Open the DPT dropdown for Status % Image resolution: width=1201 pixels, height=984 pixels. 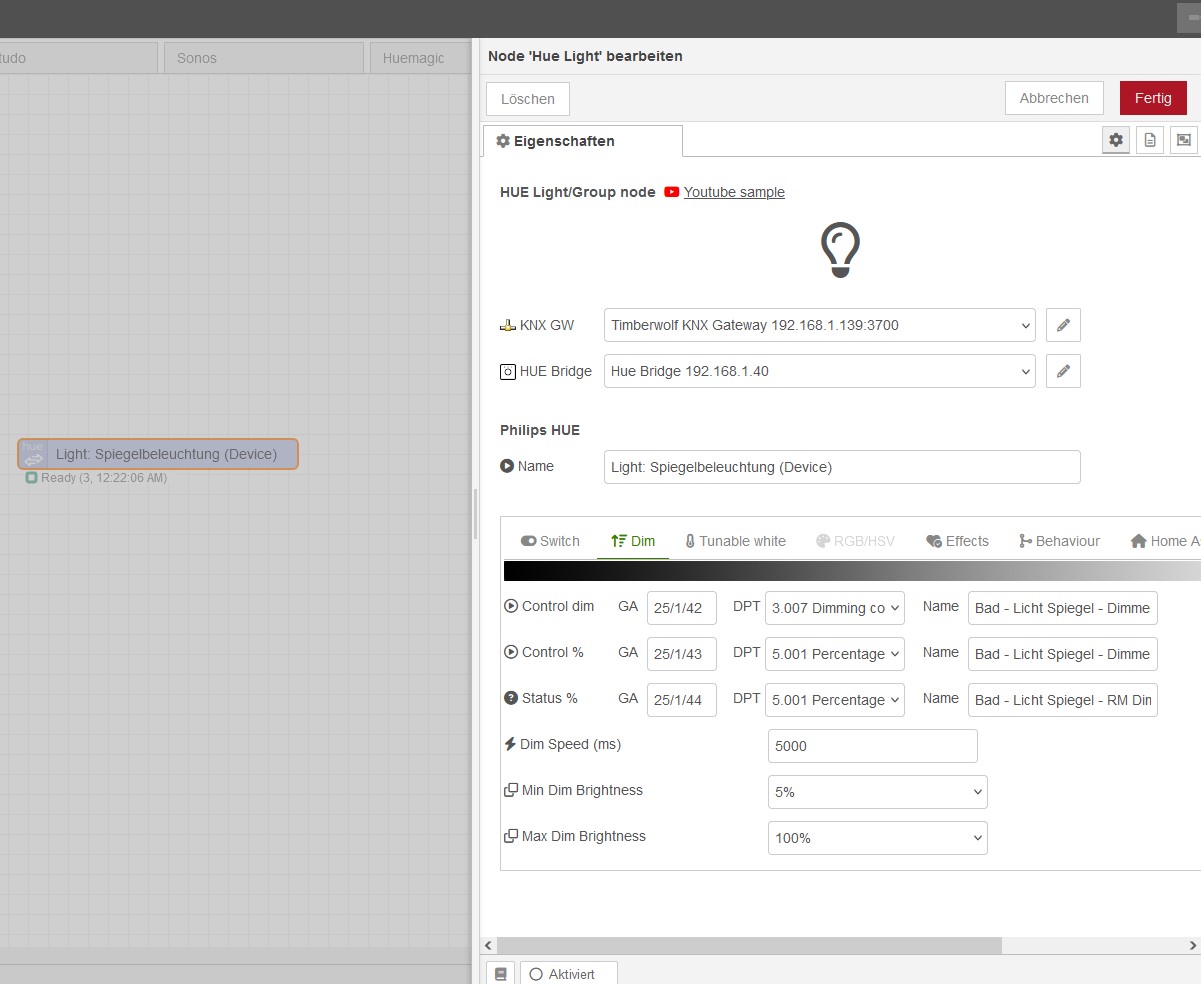click(835, 700)
